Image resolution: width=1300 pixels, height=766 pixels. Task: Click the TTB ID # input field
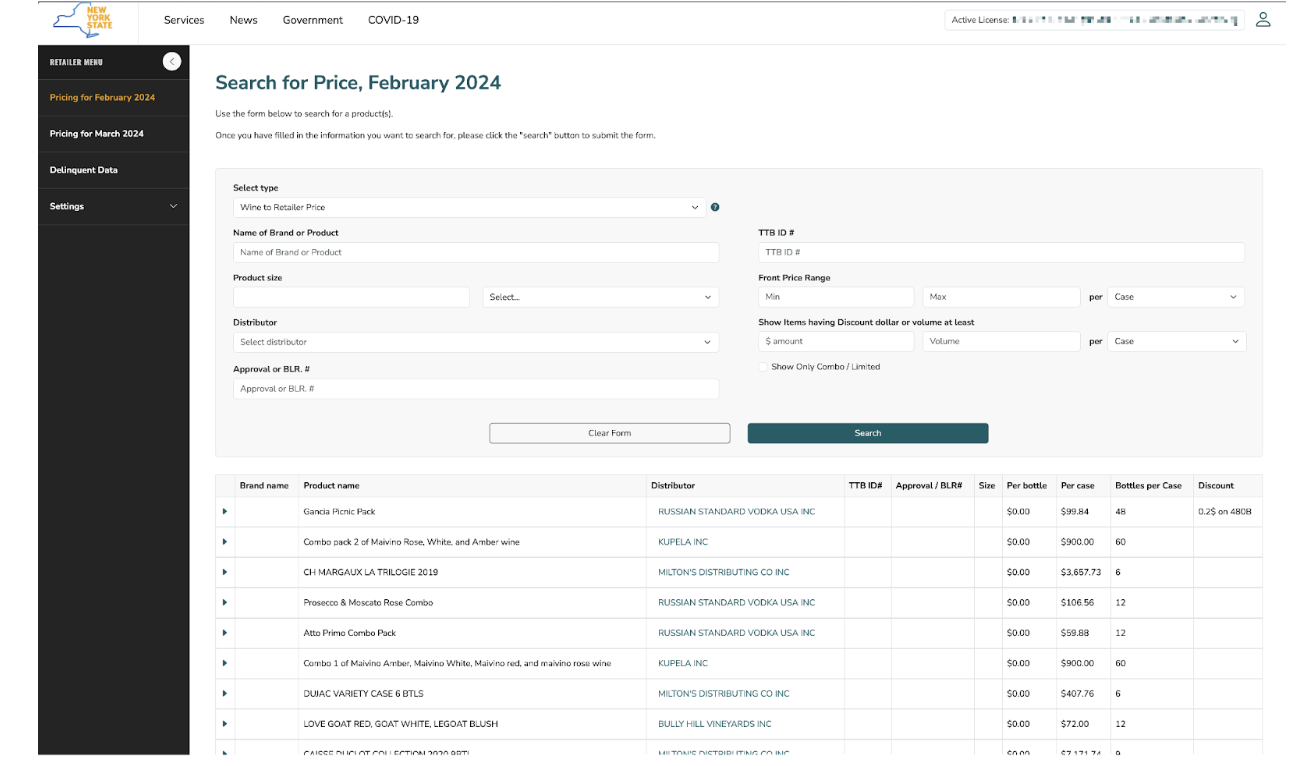tap(1000, 252)
